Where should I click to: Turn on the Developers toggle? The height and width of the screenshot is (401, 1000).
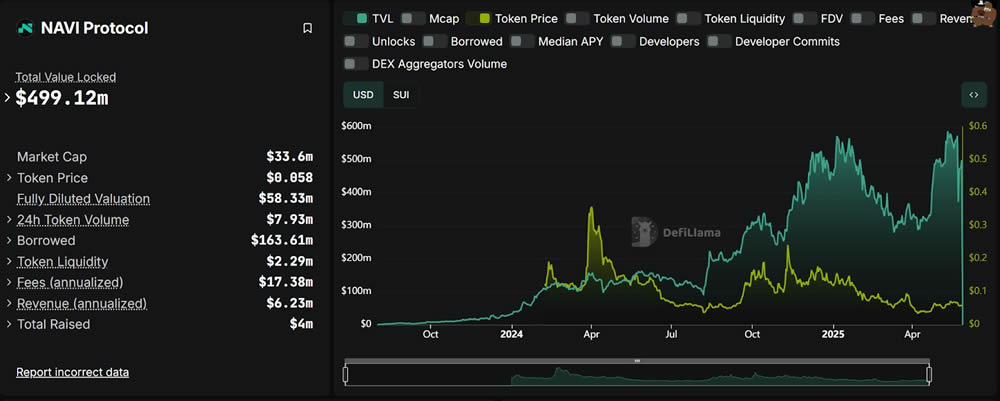[x=623, y=41]
